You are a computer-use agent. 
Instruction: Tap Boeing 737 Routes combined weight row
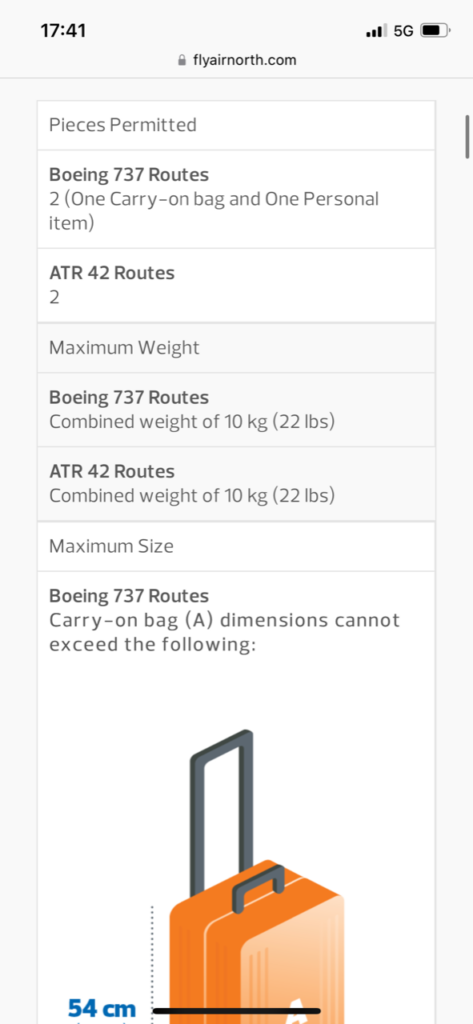click(x=236, y=409)
